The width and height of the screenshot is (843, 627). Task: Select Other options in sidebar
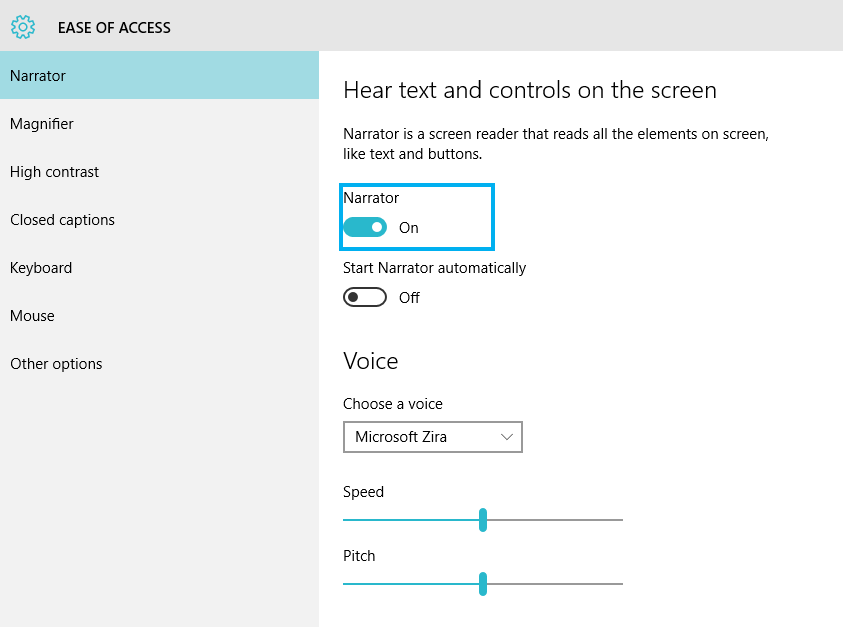pos(159,364)
